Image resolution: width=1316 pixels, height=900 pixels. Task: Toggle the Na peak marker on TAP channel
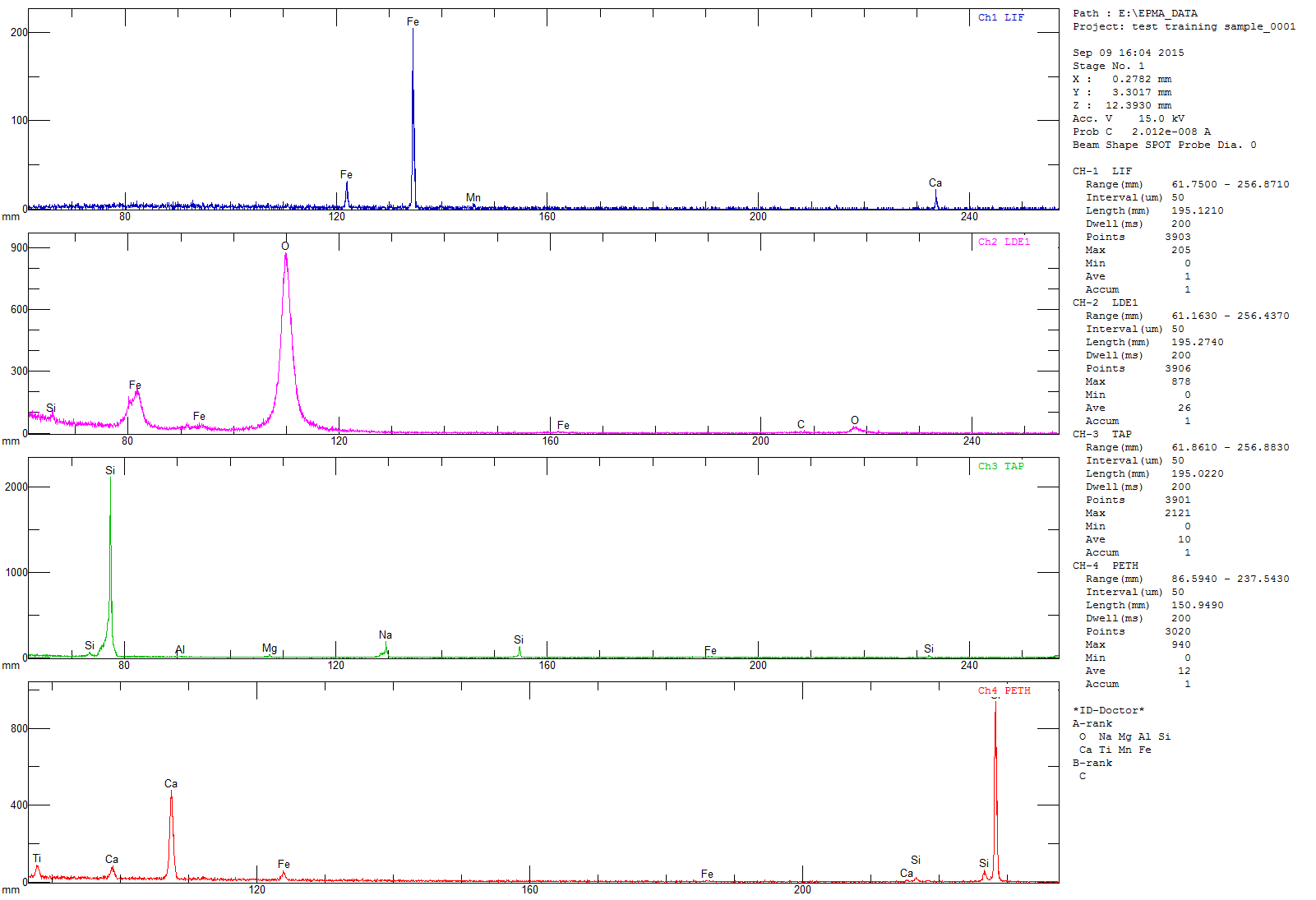point(386,635)
